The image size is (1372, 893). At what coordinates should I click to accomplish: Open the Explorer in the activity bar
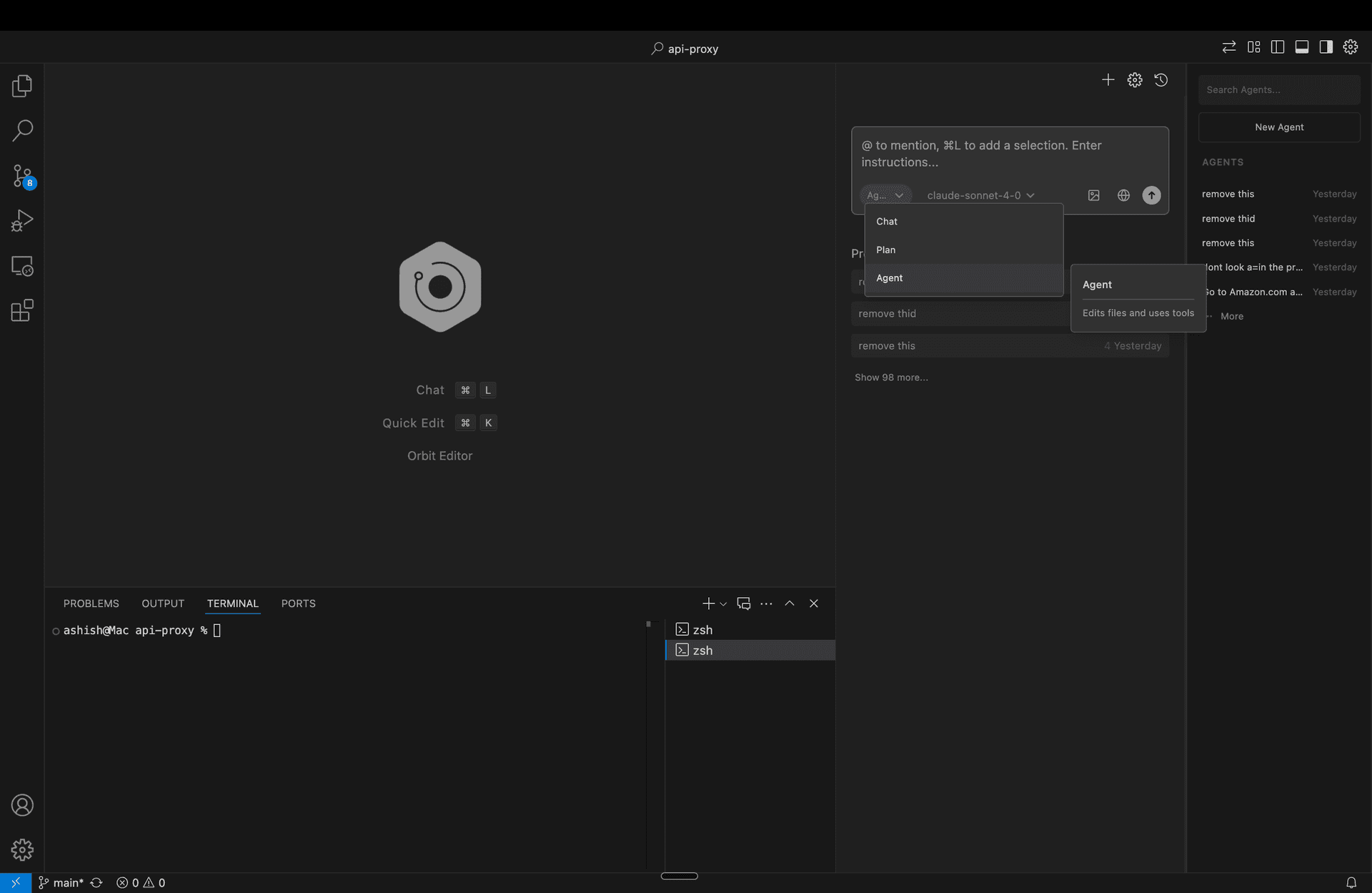coord(21,85)
